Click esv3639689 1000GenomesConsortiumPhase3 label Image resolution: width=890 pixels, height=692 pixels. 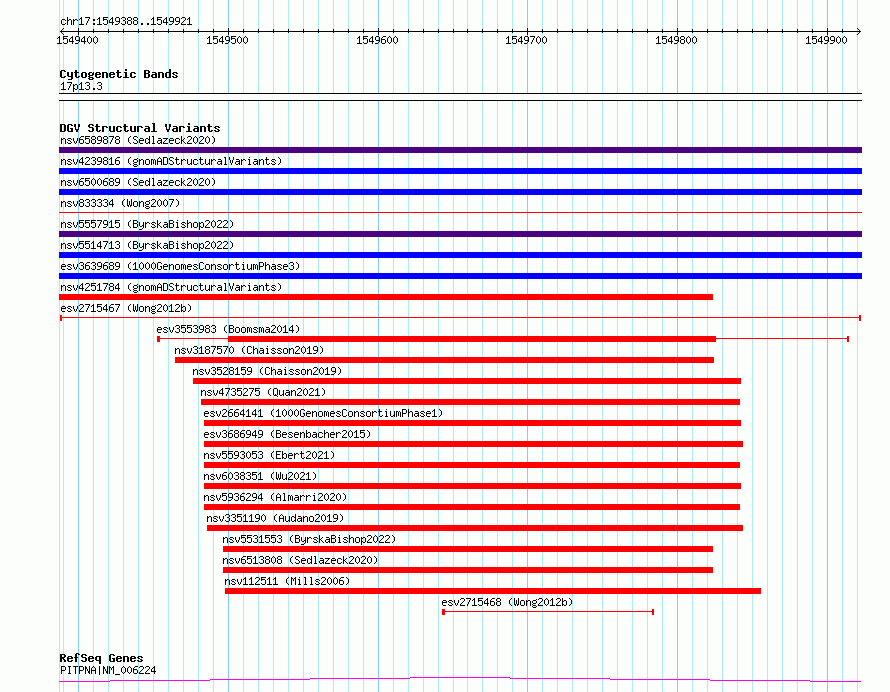[180, 266]
